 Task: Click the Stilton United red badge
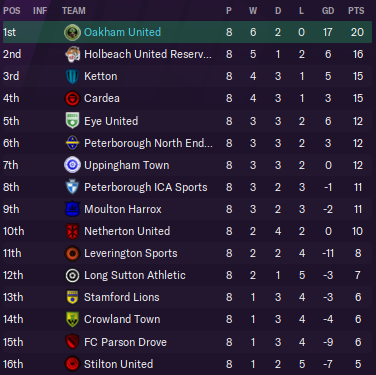point(72,364)
